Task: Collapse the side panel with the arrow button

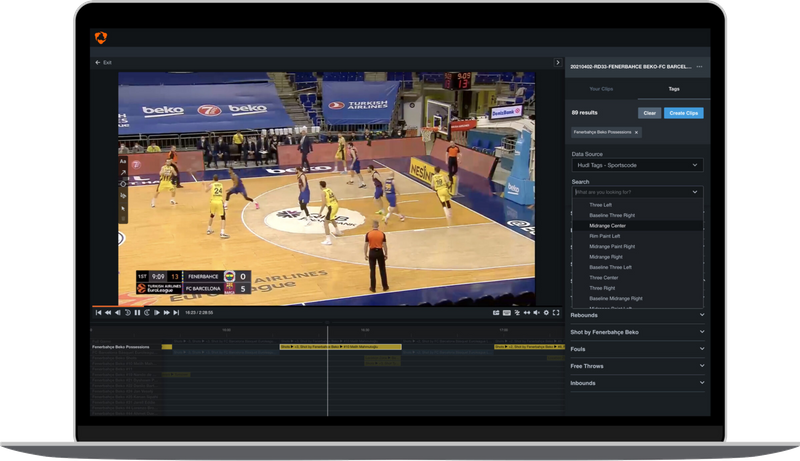Action: coord(558,62)
